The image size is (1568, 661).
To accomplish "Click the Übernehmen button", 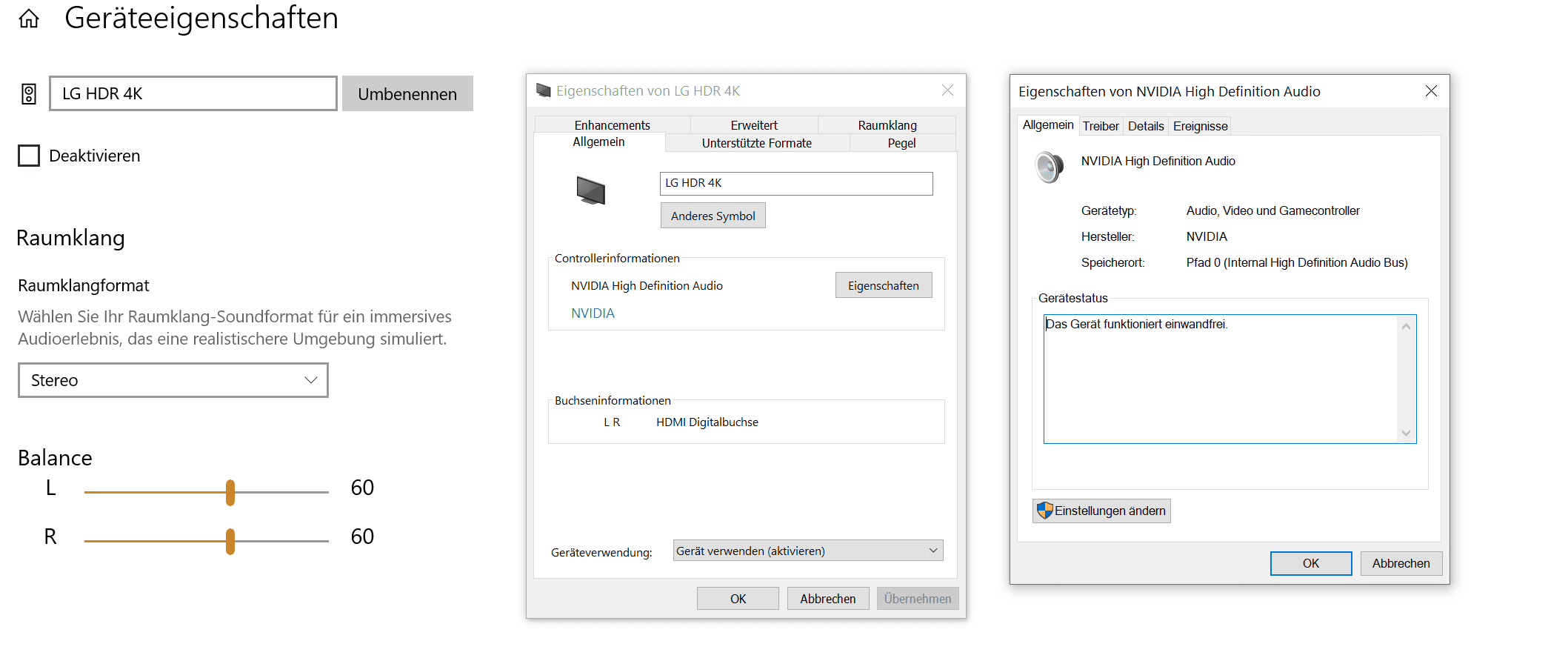I will pos(918,598).
